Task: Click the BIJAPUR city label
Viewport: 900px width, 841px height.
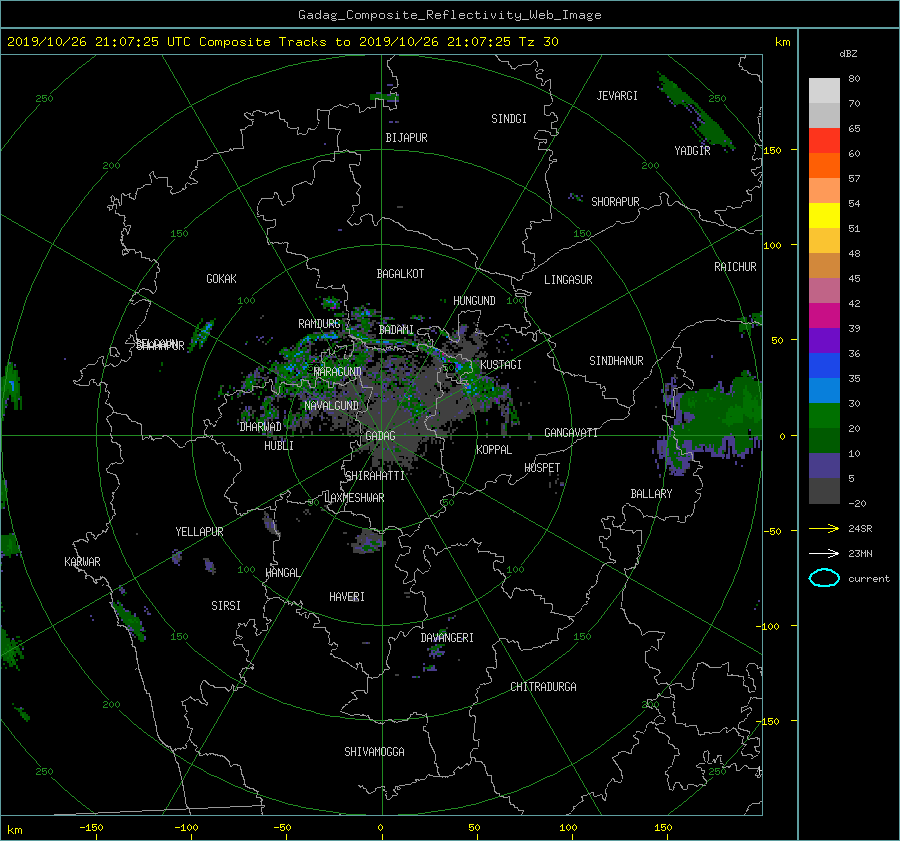Action: tap(406, 138)
